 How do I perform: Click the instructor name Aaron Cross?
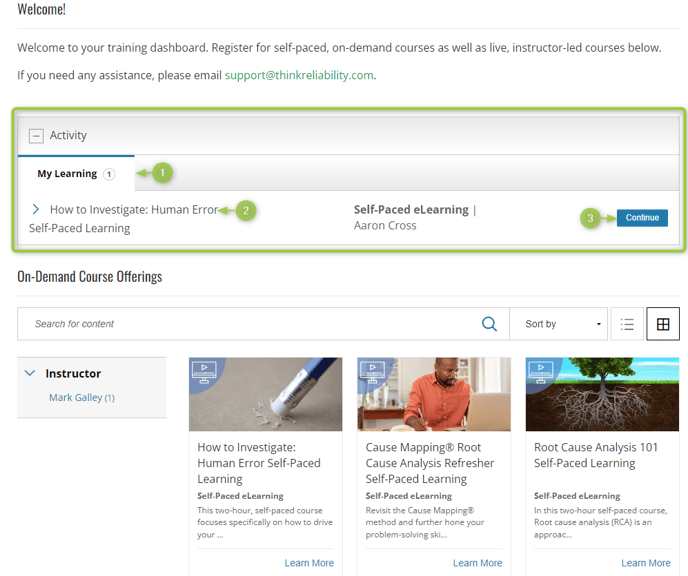click(385, 225)
